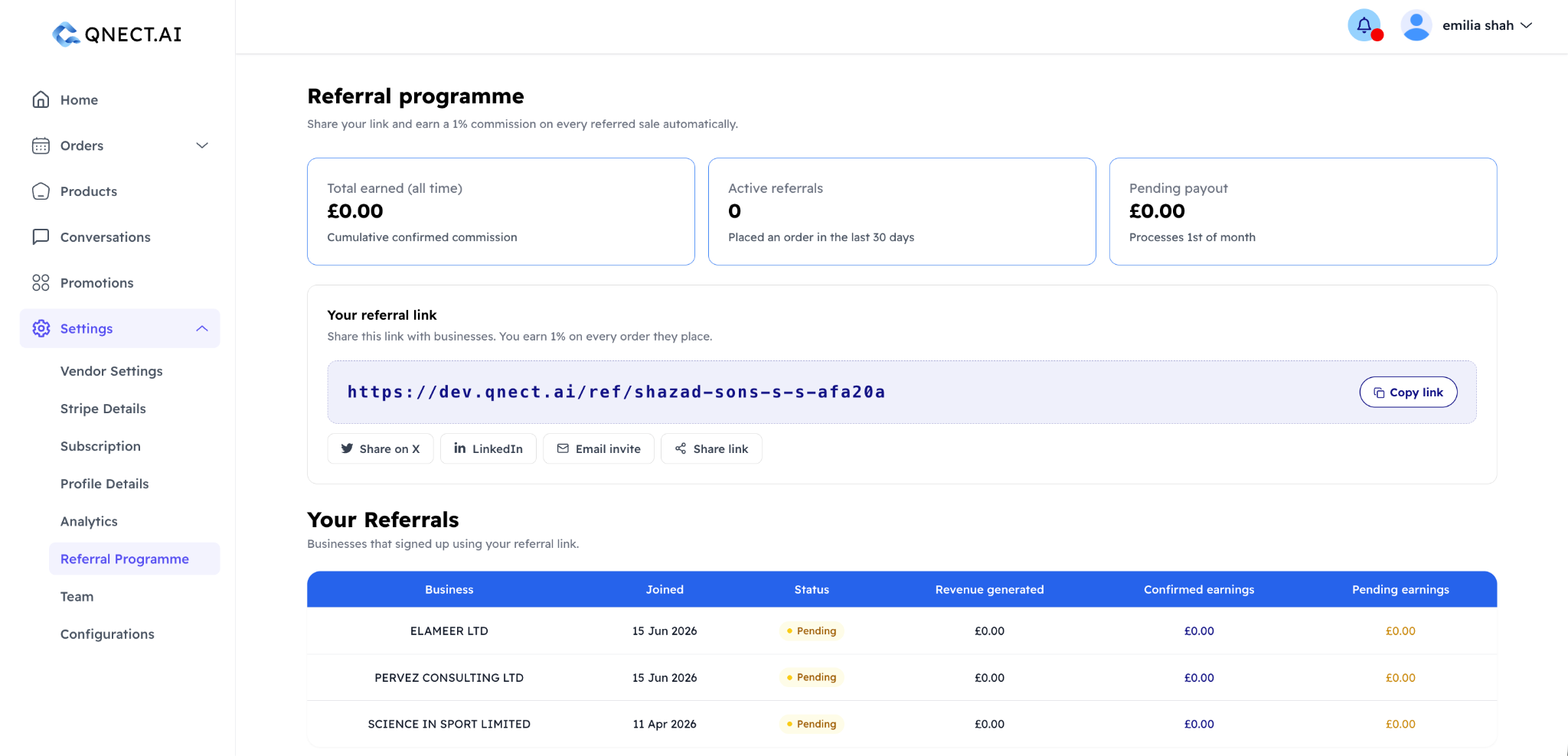This screenshot has width=1568, height=756.
Task: Select Referral Programme in sidebar
Action: pyautogui.click(x=134, y=559)
